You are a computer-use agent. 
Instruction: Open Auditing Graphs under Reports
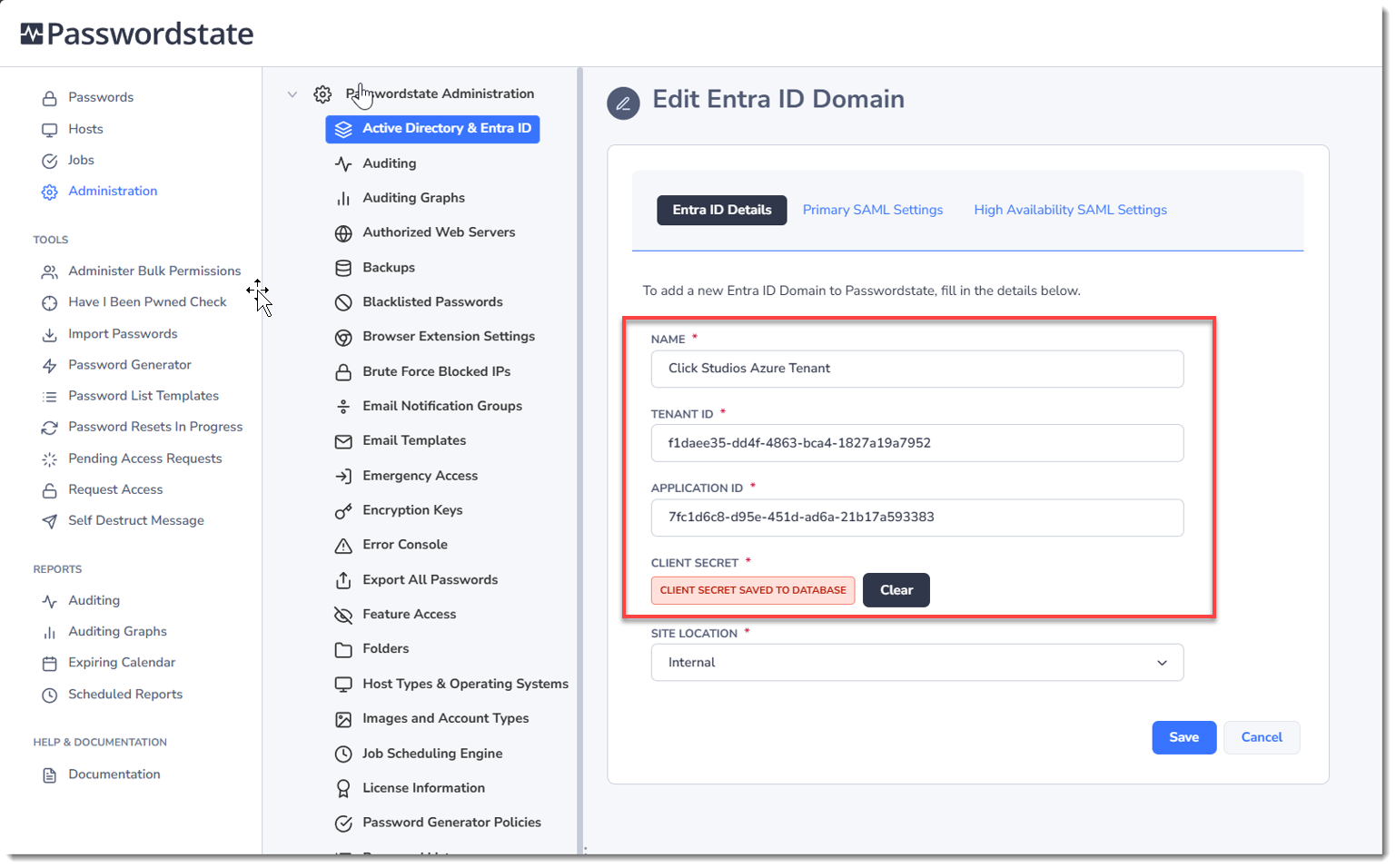click(x=117, y=631)
